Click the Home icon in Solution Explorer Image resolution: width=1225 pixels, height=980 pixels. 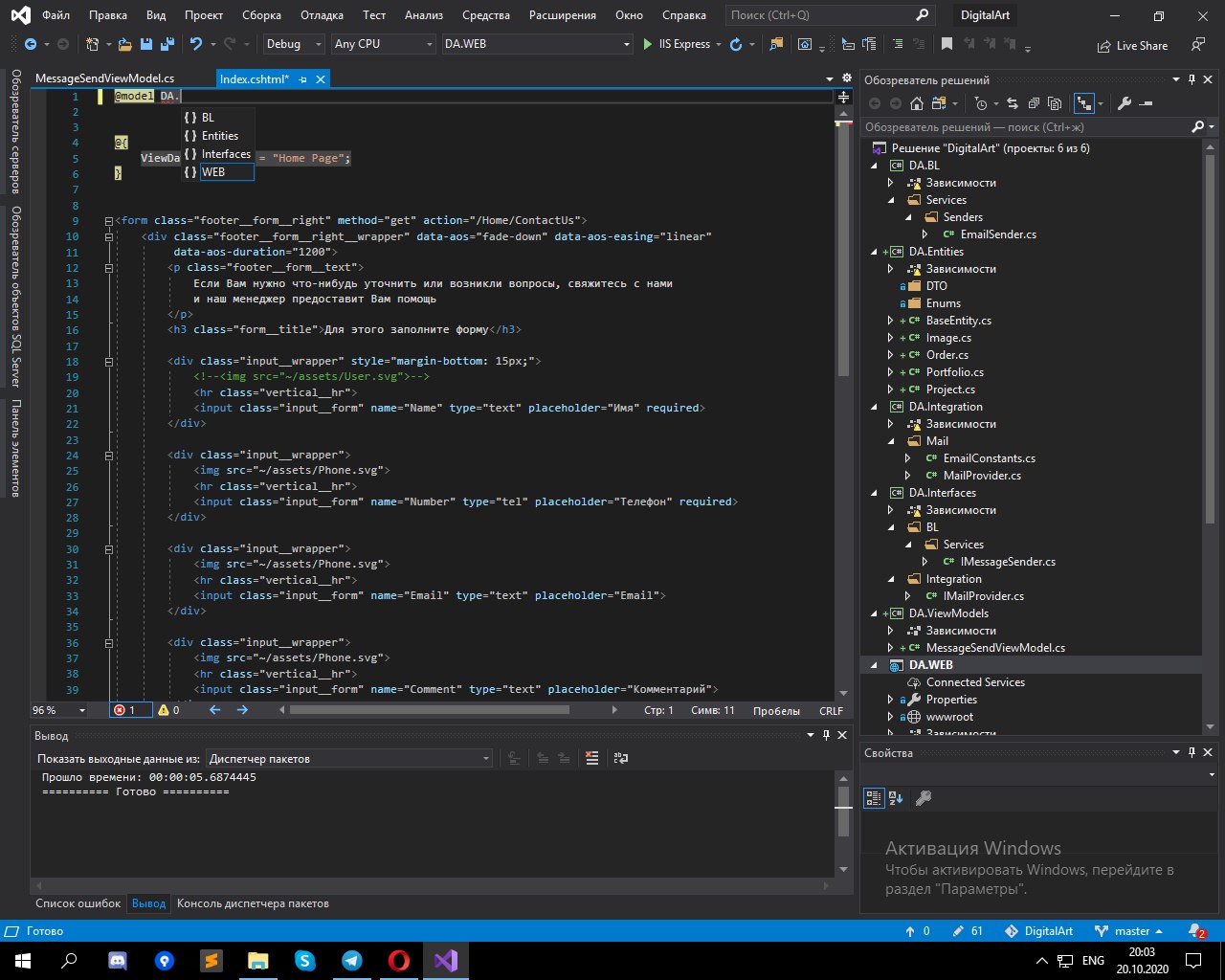917,103
